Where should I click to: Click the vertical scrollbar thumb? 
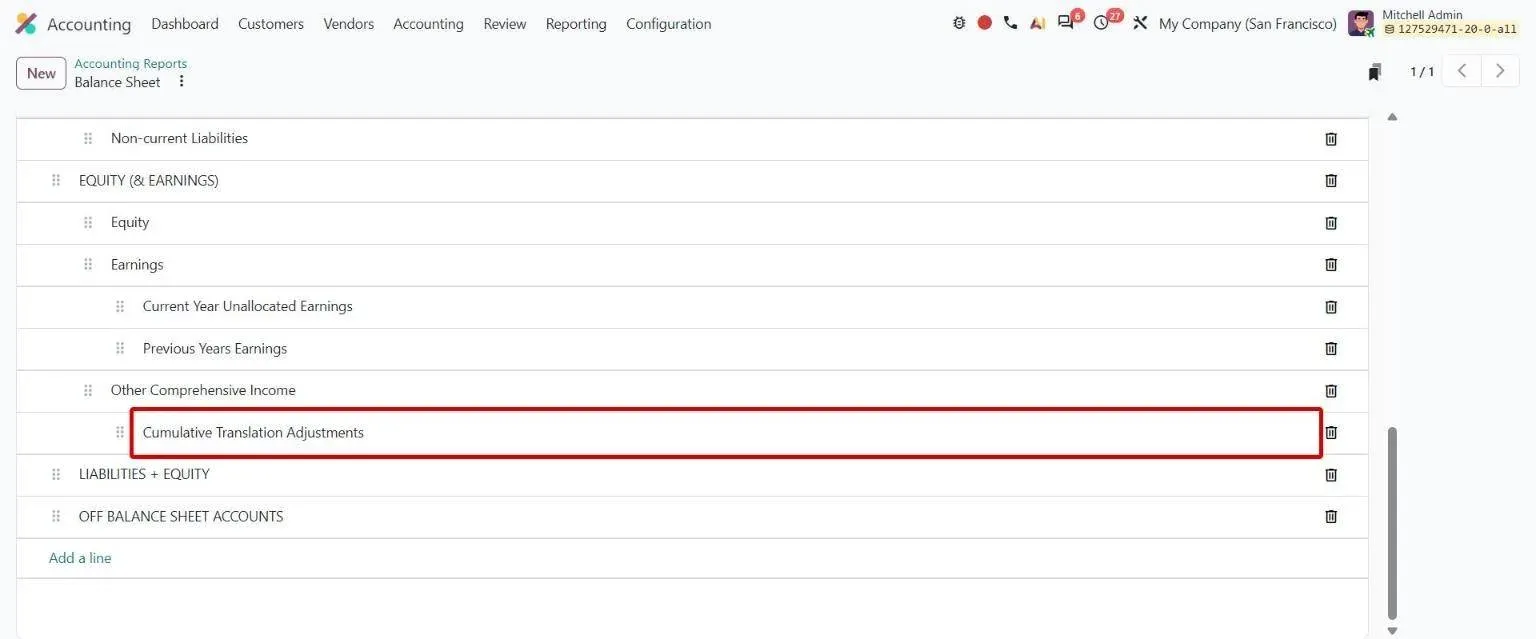click(1392, 524)
